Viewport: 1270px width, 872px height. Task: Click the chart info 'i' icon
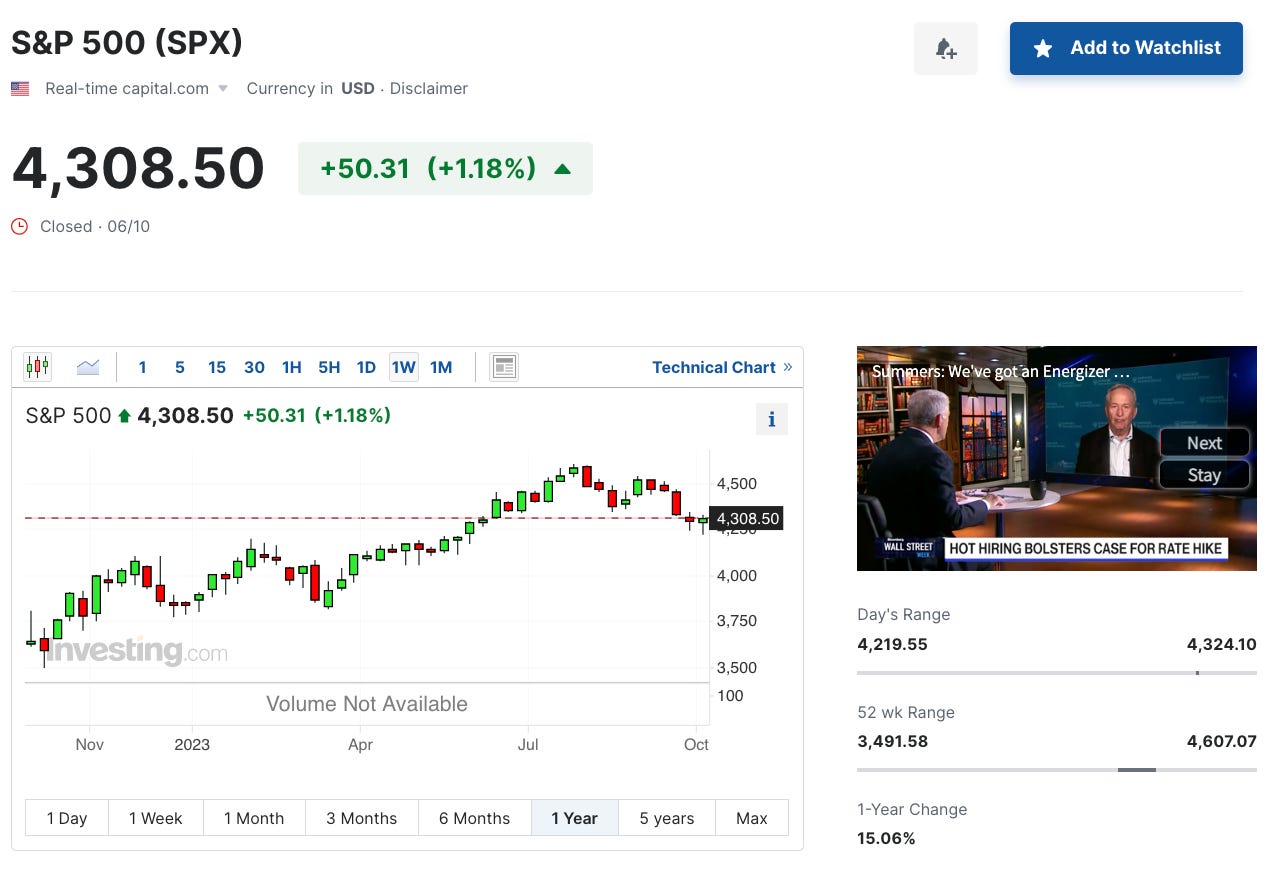pyautogui.click(x=771, y=420)
